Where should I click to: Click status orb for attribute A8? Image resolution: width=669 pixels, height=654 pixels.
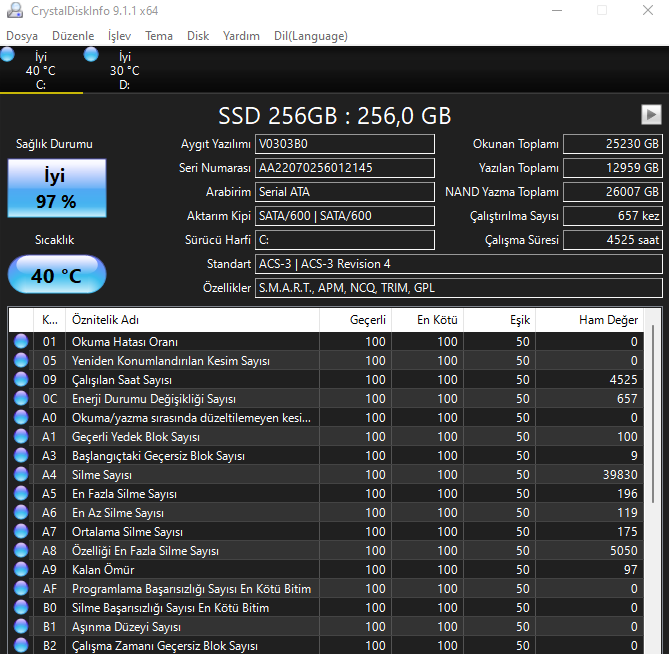[21, 550]
